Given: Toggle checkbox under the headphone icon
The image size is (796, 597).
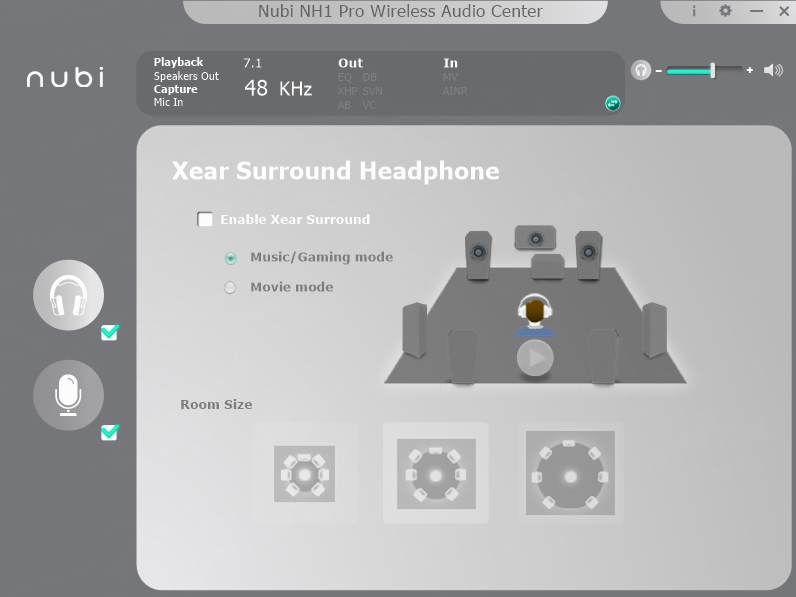Looking at the screenshot, I should point(109,333).
